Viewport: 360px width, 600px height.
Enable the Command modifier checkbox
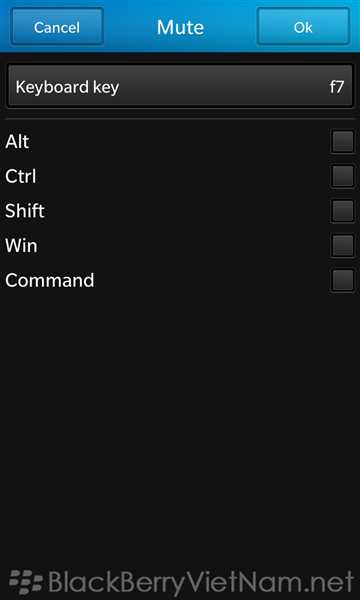pyautogui.click(x=343, y=280)
